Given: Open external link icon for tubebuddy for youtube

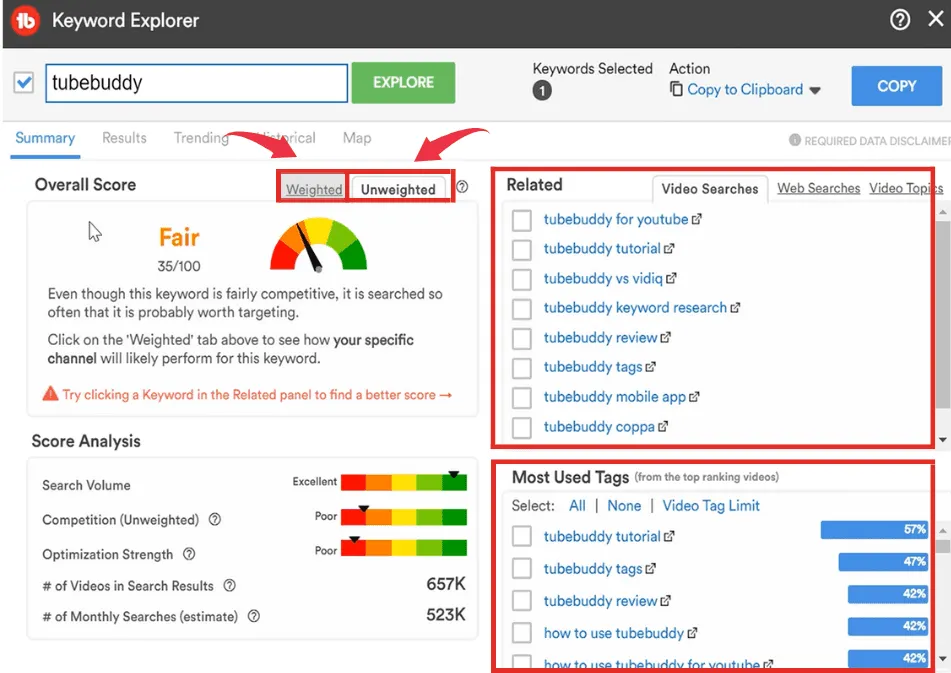Looking at the screenshot, I should 696,219.
